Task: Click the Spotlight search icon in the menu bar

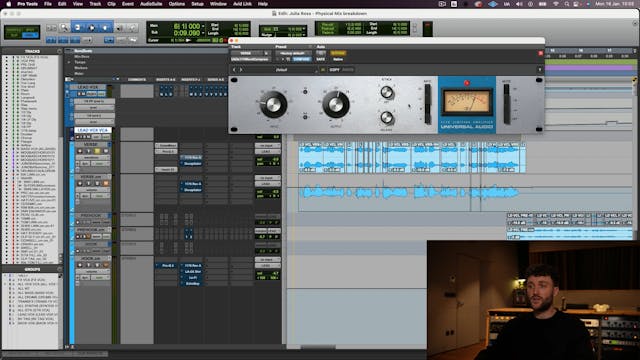Action: (x=567, y=4)
